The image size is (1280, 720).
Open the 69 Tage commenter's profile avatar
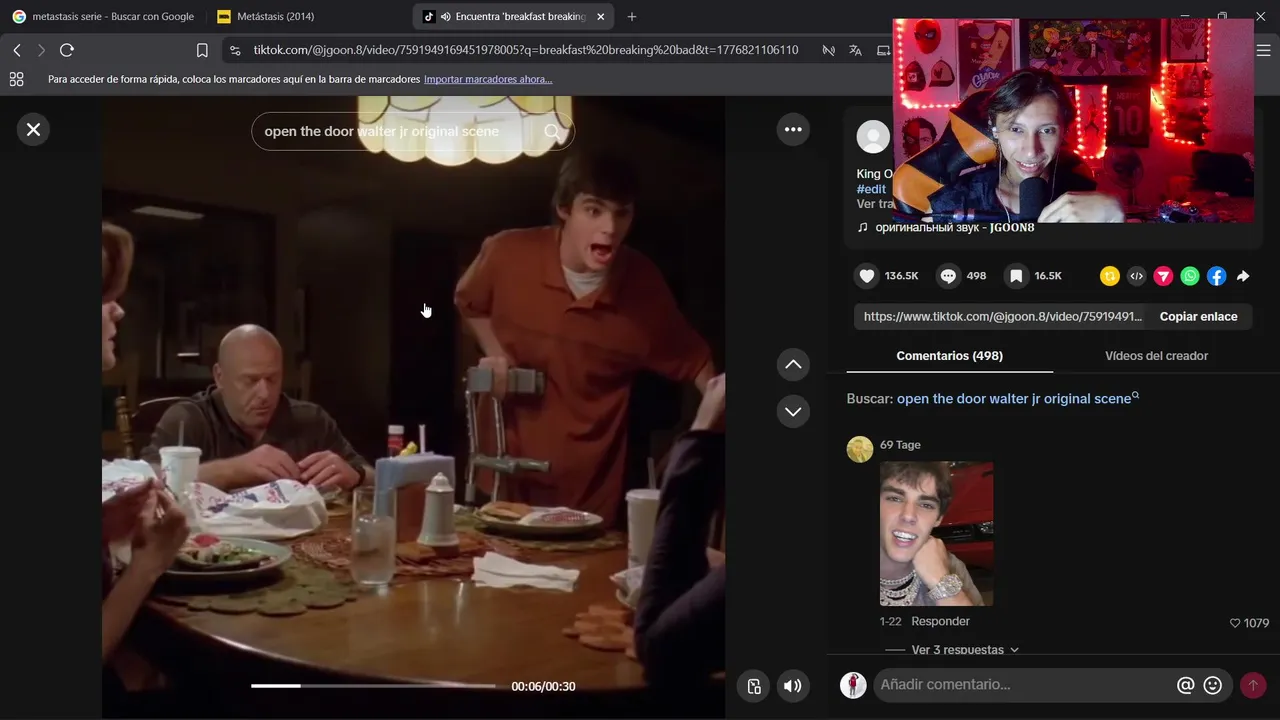pos(860,449)
